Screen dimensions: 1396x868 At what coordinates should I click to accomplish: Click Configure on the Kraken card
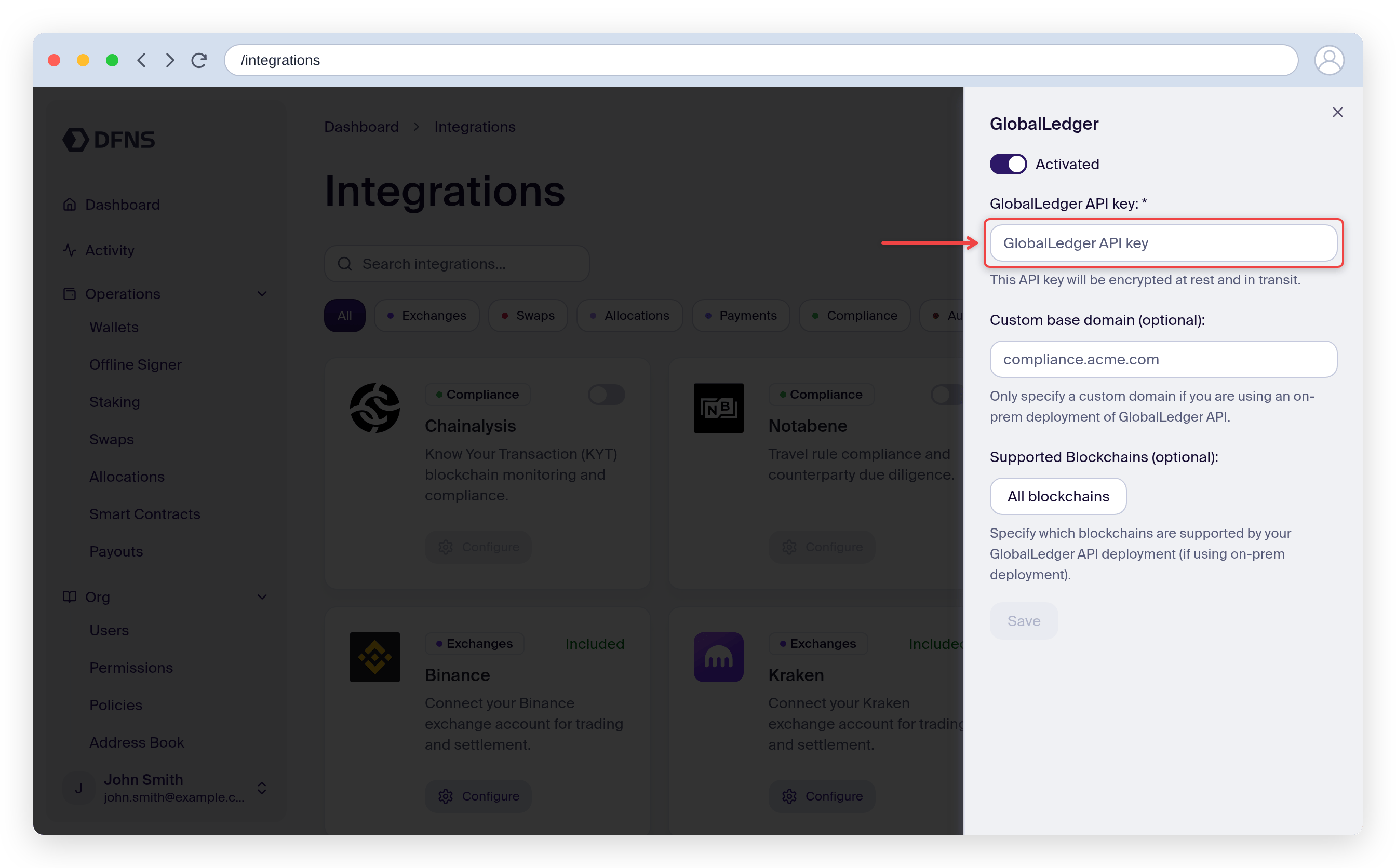[x=822, y=796]
